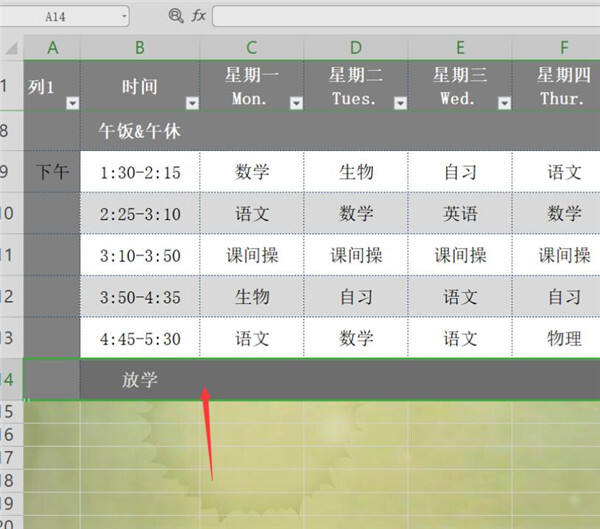Image resolution: width=600 pixels, height=529 pixels.
Task: Select column A header
Action: [52, 47]
